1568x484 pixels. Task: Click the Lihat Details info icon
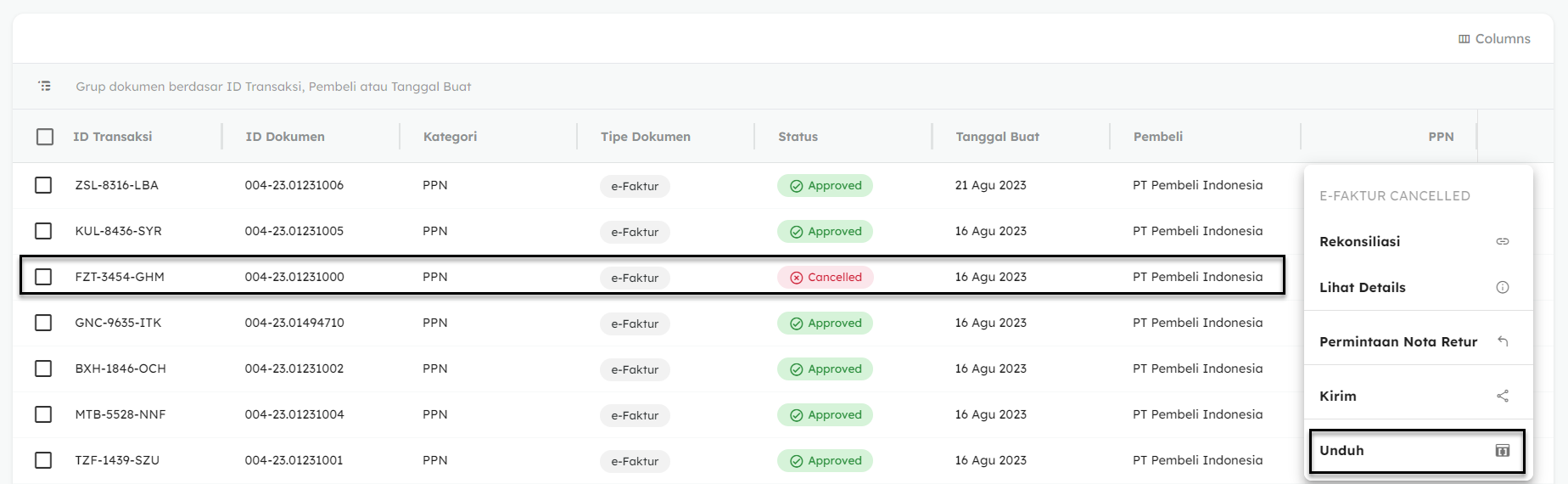1502,288
